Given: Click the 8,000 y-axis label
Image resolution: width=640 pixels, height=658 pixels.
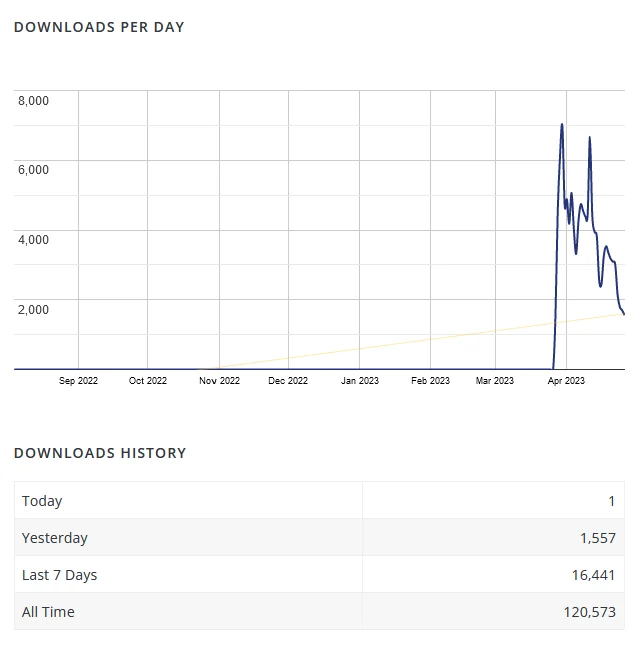Looking at the screenshot, I should (33, 101).
